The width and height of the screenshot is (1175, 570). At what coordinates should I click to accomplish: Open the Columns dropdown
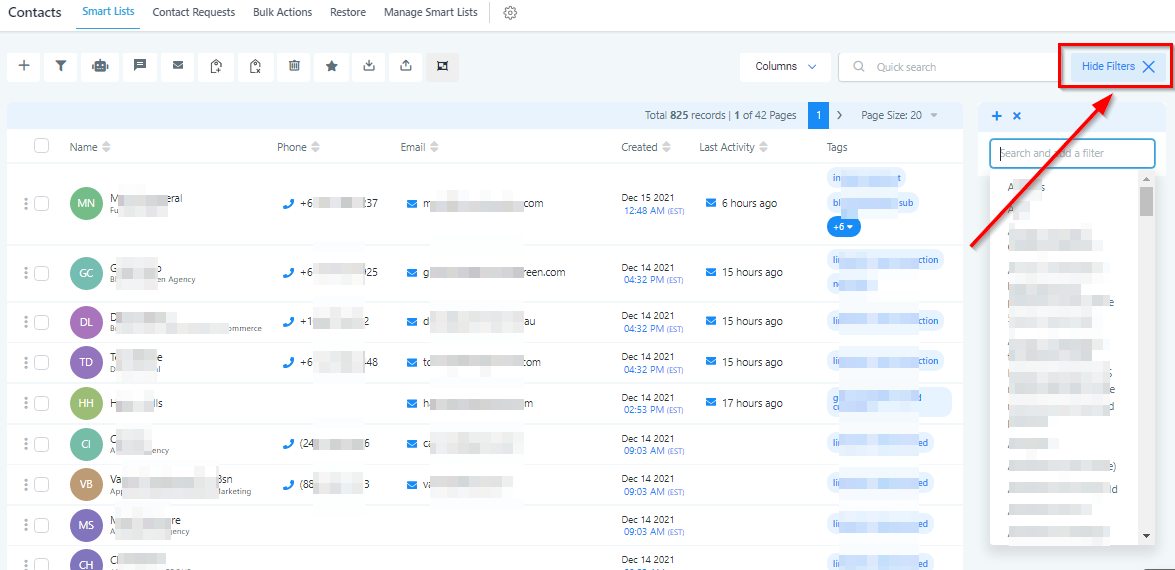785,67
